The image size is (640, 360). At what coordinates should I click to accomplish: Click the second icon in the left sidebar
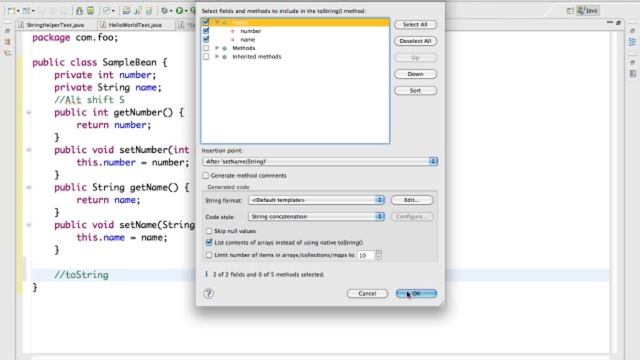7,42
